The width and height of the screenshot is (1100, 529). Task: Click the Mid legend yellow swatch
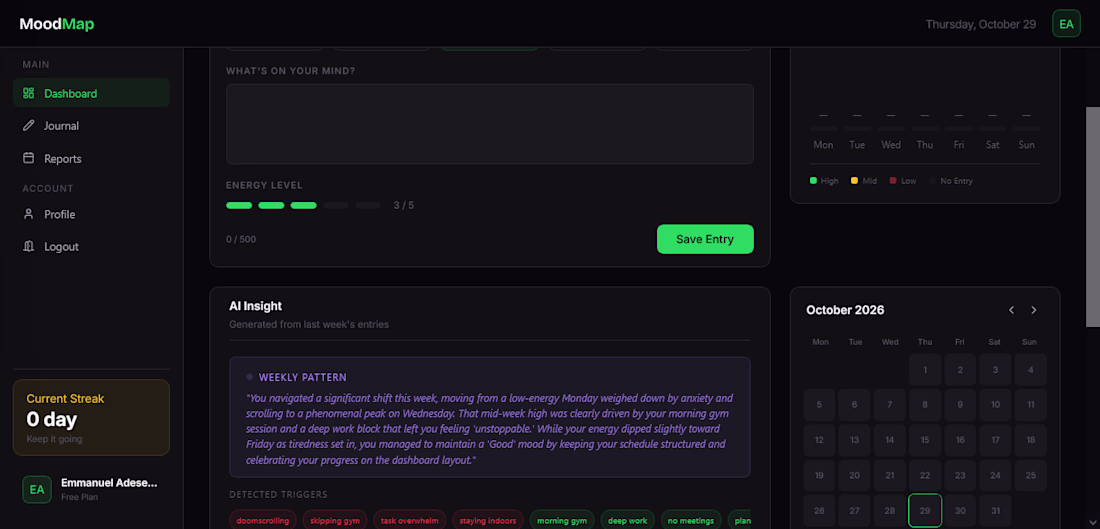pyautogui.click(x=854, y=180)
